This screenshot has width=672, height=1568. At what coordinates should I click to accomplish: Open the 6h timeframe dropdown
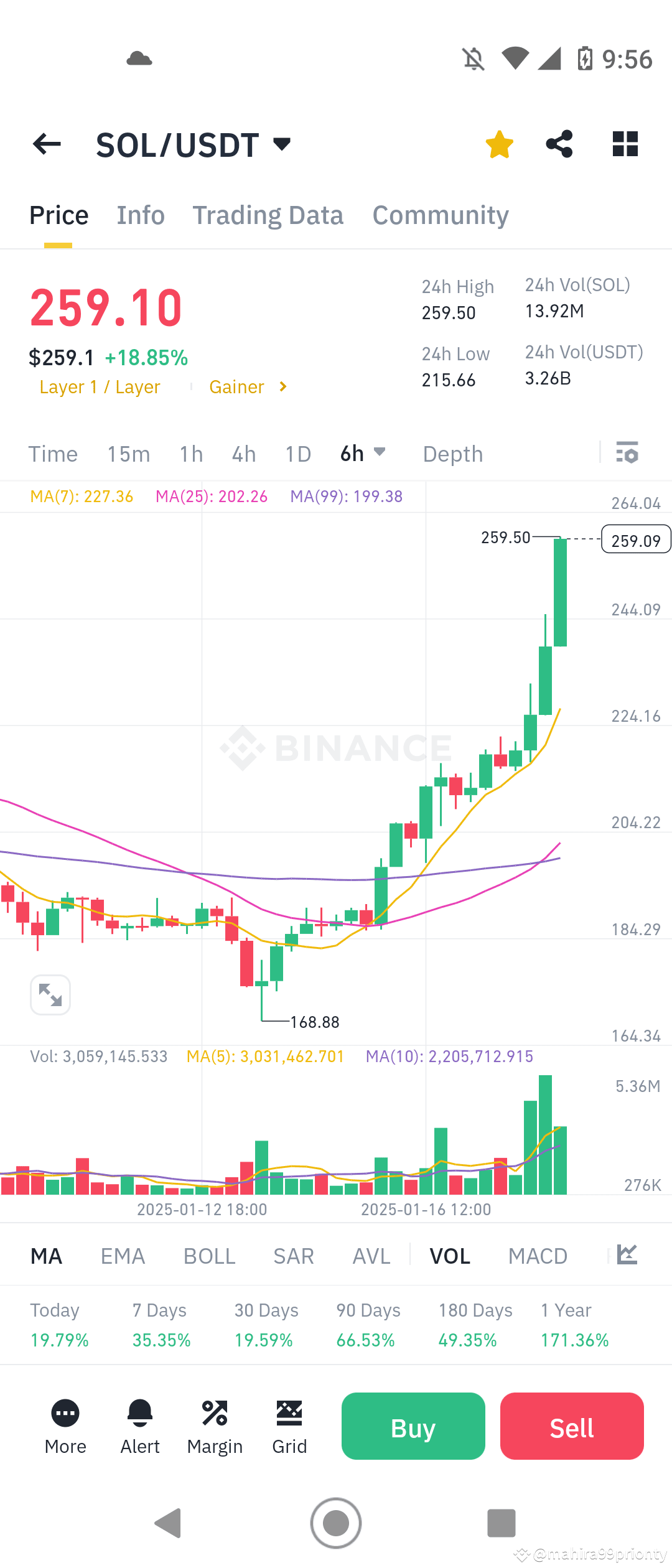[363, 454]
